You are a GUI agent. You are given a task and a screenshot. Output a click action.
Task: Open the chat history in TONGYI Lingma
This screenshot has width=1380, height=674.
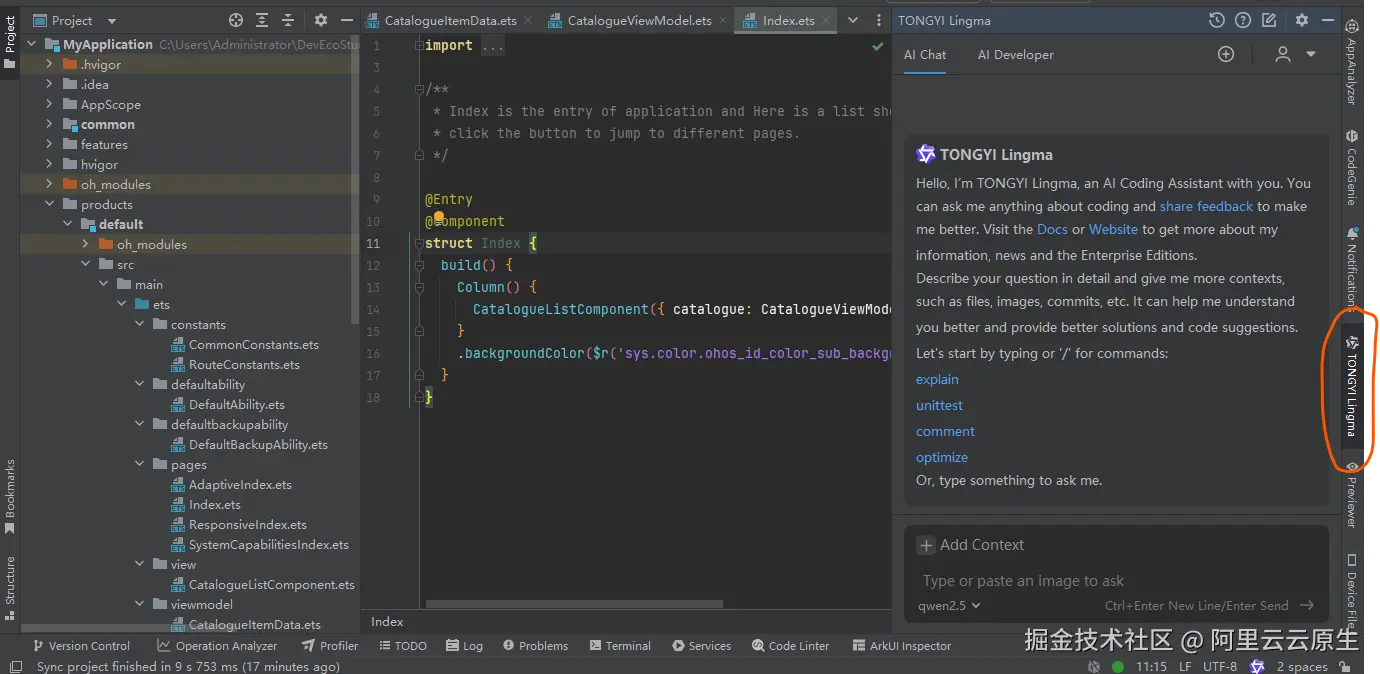click(1216, 20)
